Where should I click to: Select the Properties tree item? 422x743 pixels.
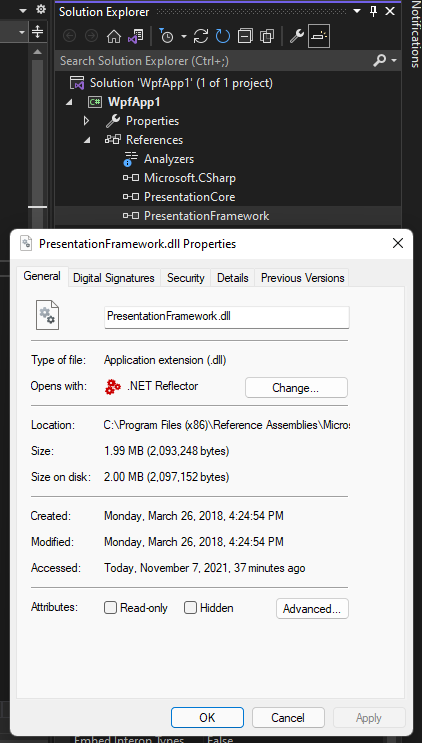(152, 121)
